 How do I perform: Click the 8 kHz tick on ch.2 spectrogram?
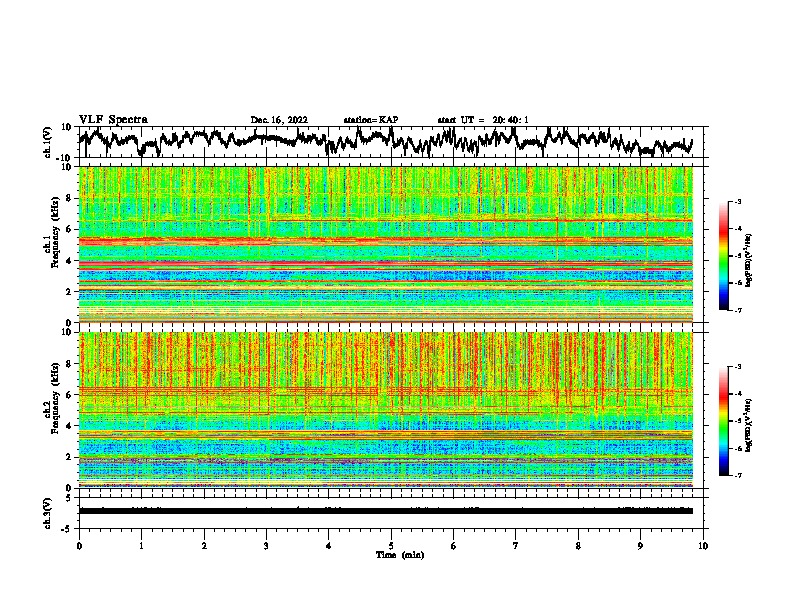coord(69,364)
